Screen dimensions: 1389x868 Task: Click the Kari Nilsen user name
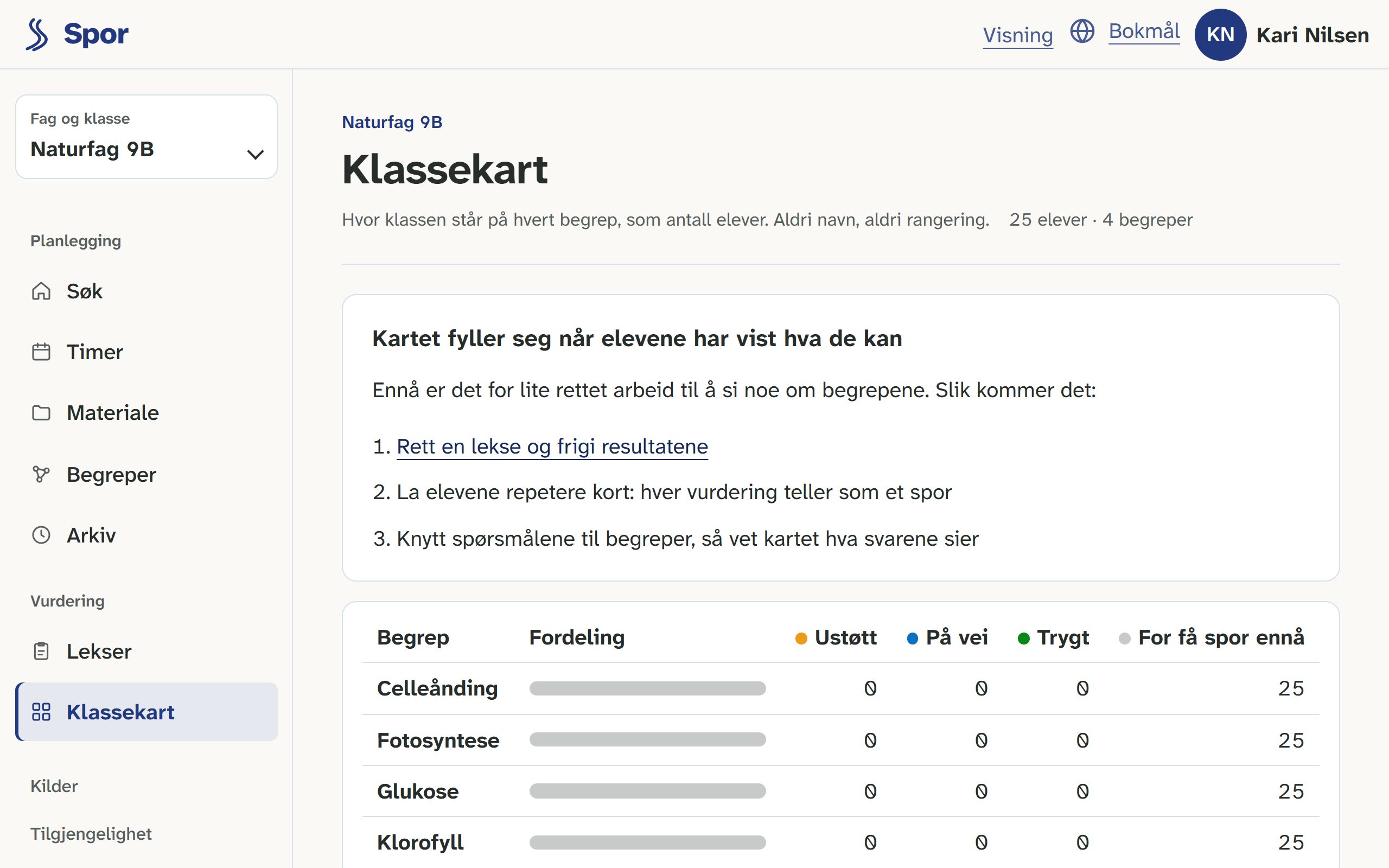[x=1312, y=35]
